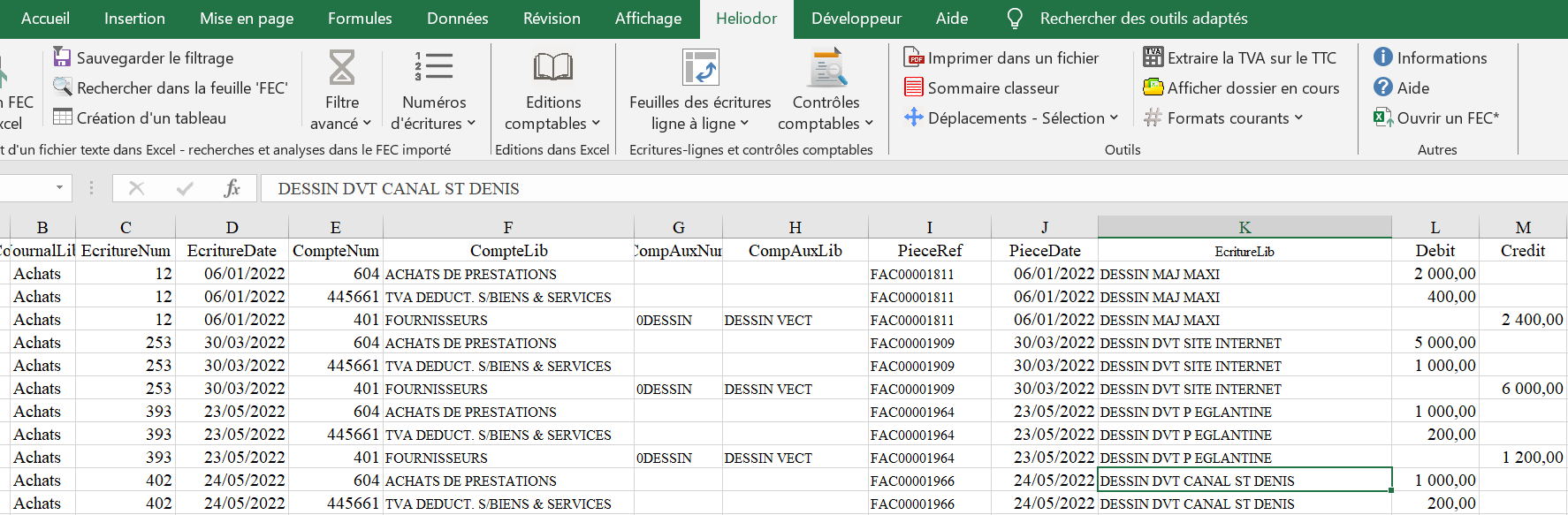Click the Aide button with question mark
1568x515 pixels.
(1402, 87)
